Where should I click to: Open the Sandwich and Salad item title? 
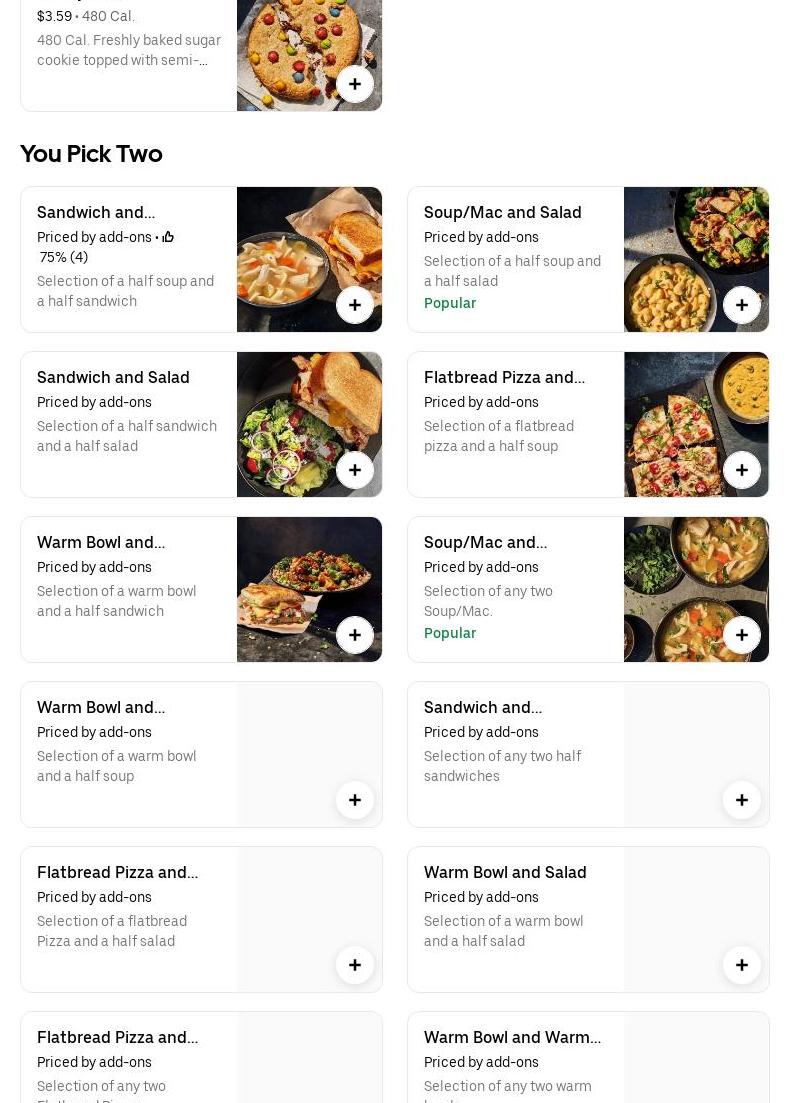pyautogui.click(x=113, y=377)
